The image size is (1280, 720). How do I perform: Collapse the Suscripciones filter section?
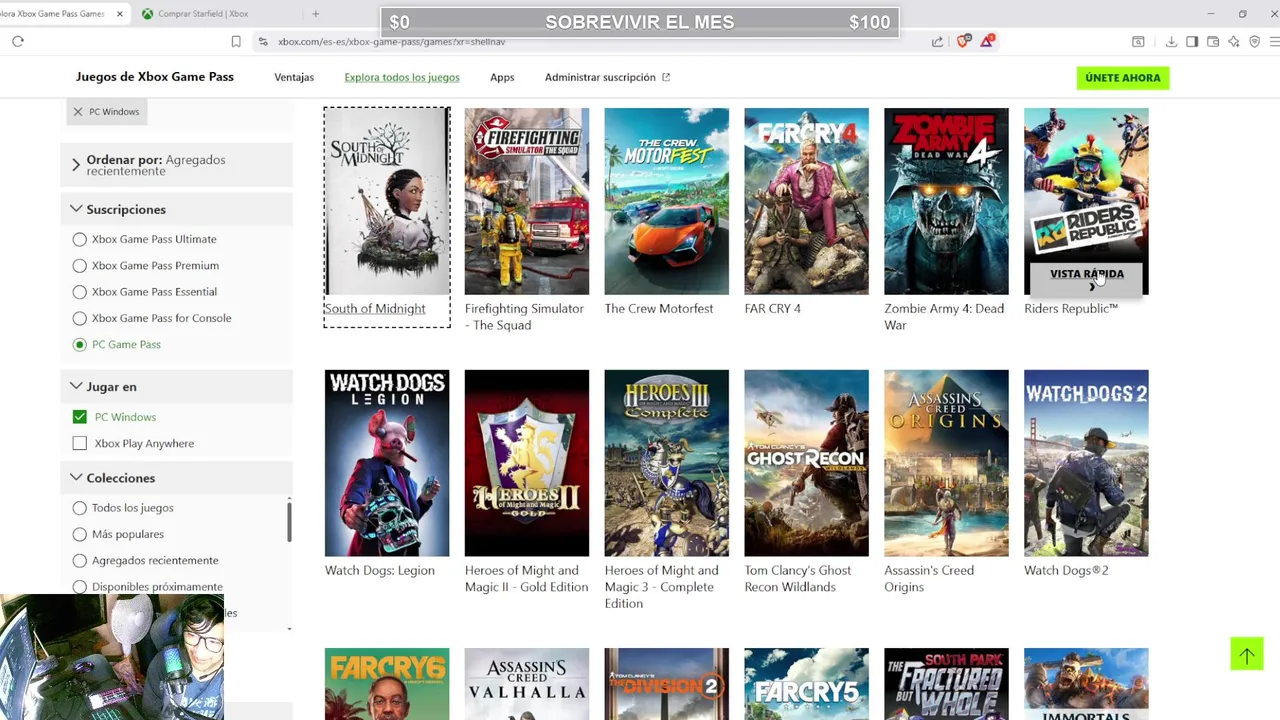tap(176, 209)
